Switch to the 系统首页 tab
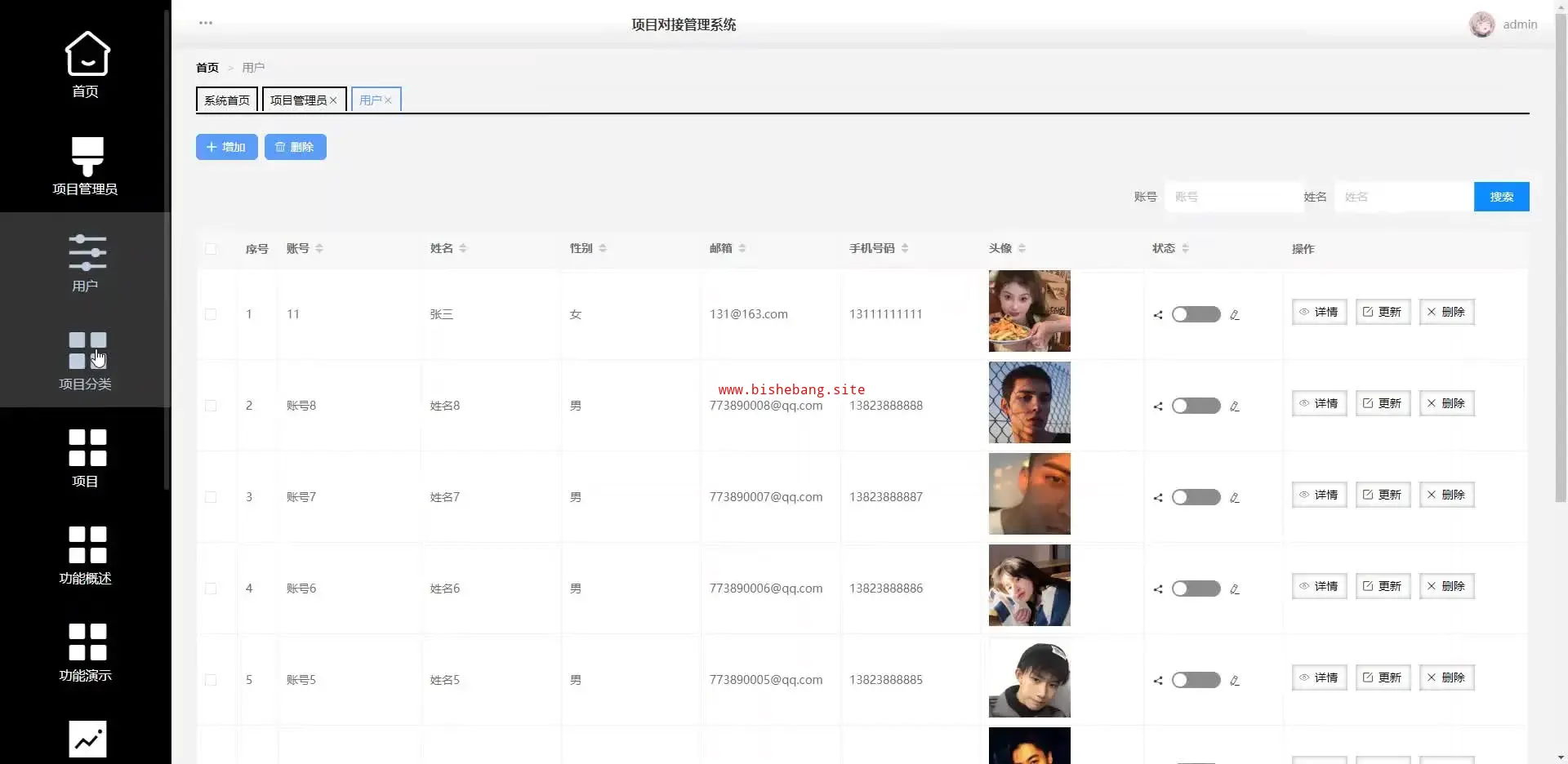 [227, 100]
